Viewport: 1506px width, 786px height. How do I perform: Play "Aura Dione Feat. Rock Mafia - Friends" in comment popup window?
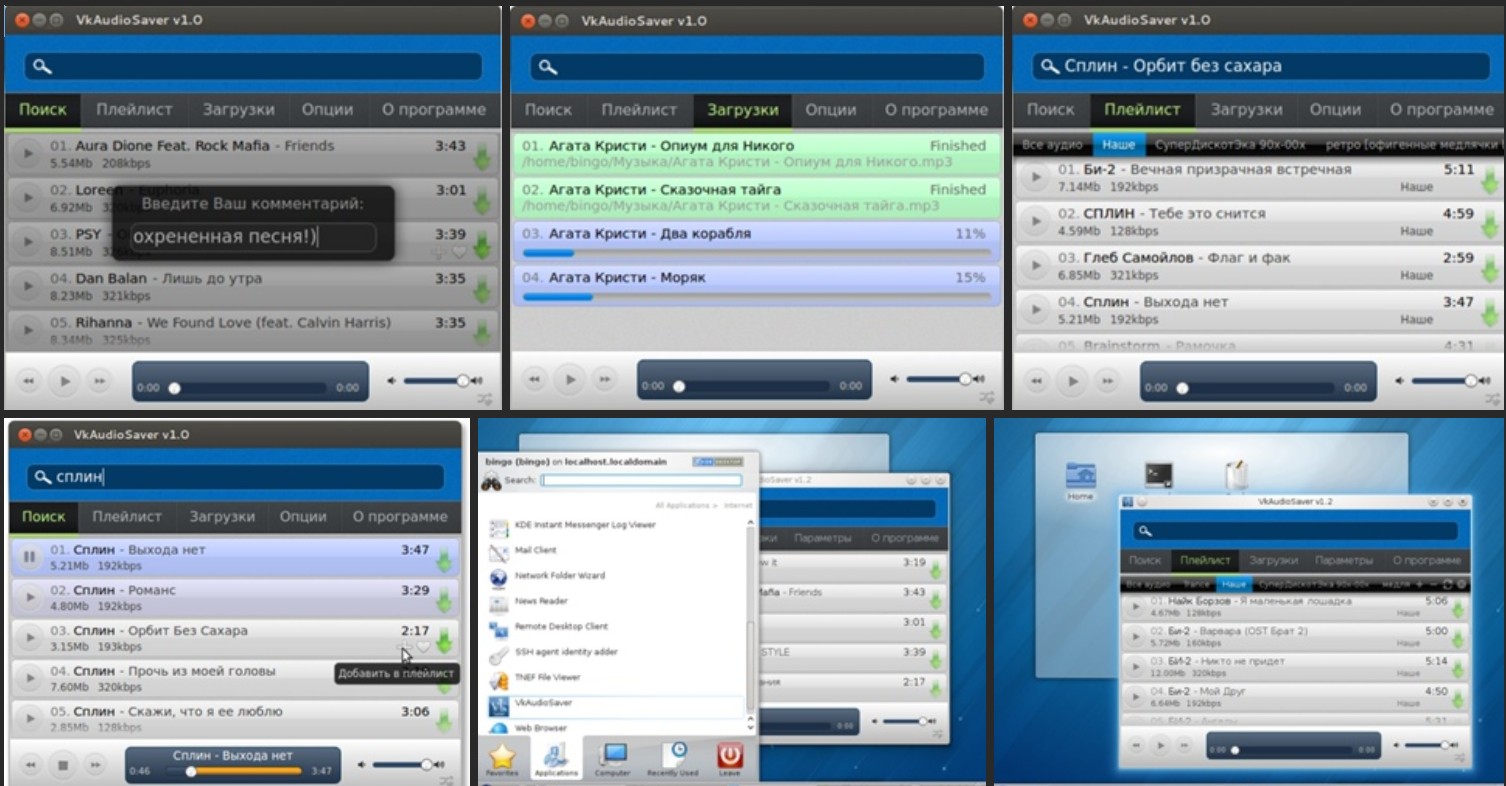pyautogui.click(x=27, y=153)
